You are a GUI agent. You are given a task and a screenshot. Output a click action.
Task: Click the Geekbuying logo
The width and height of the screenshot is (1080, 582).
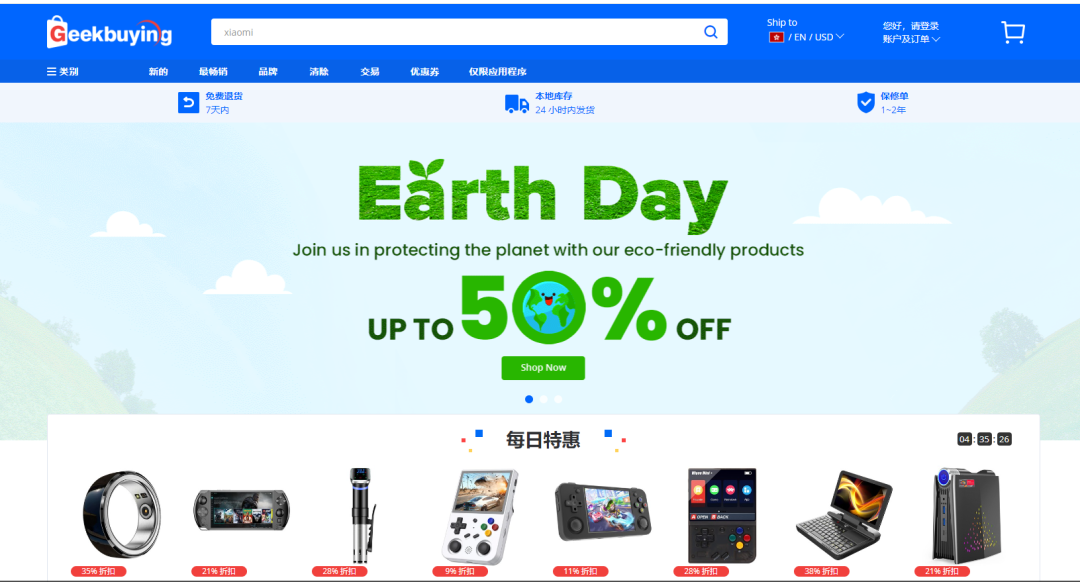point(110,32)
